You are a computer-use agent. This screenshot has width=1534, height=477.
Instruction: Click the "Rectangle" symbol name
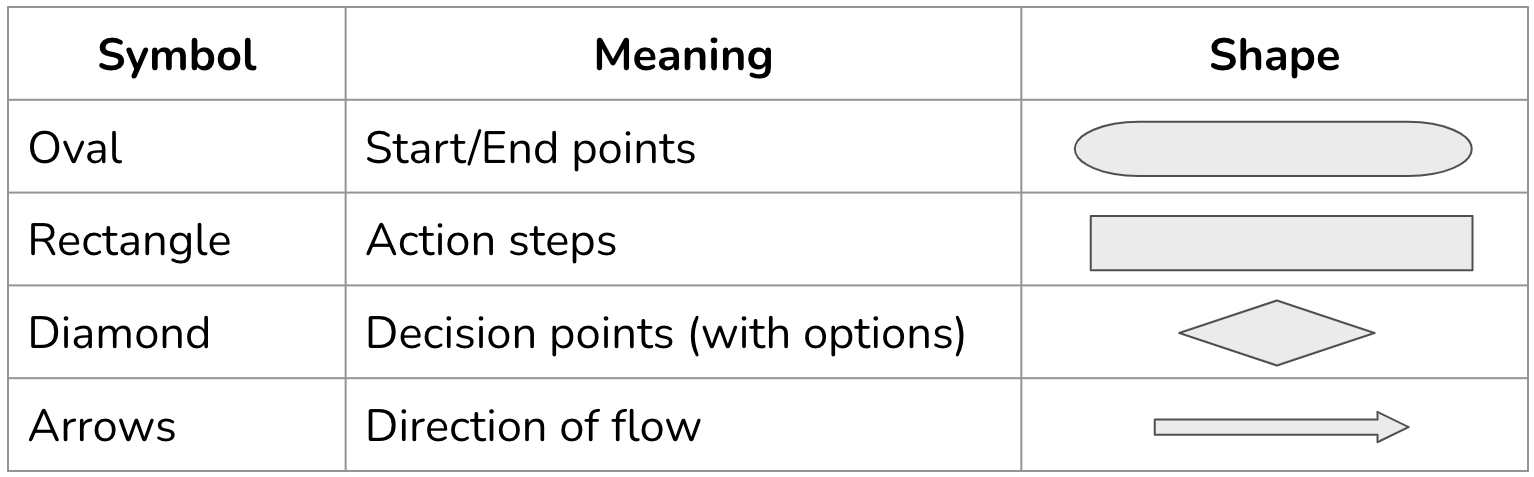click(x=129, y=242)
